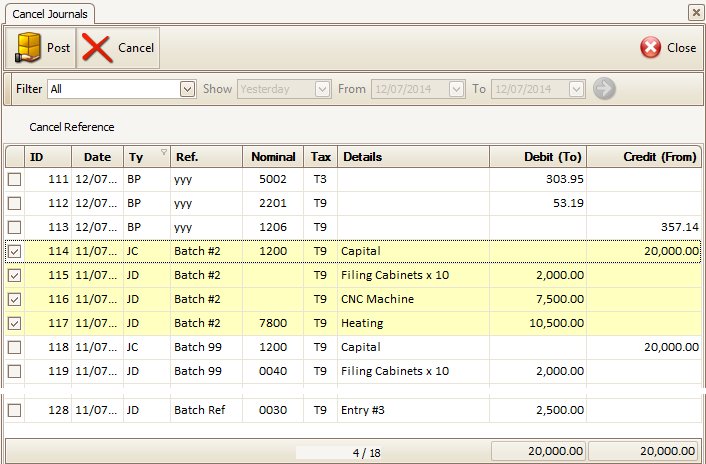The width and height of the screenshot is (706, 464).
Task: Click nominal code 5002
Action: (x=273, y=179)
